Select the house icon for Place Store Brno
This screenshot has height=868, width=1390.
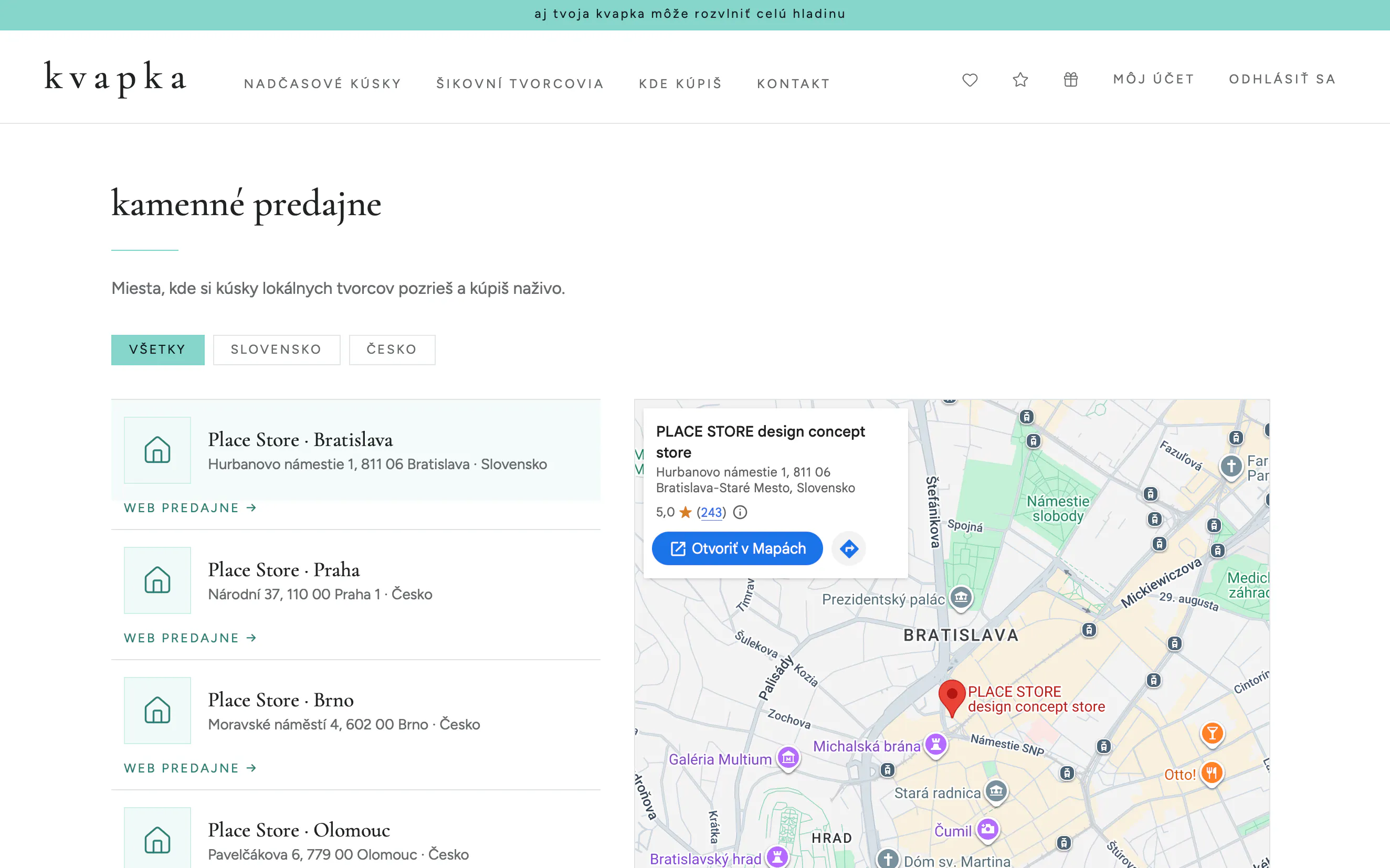157,711
